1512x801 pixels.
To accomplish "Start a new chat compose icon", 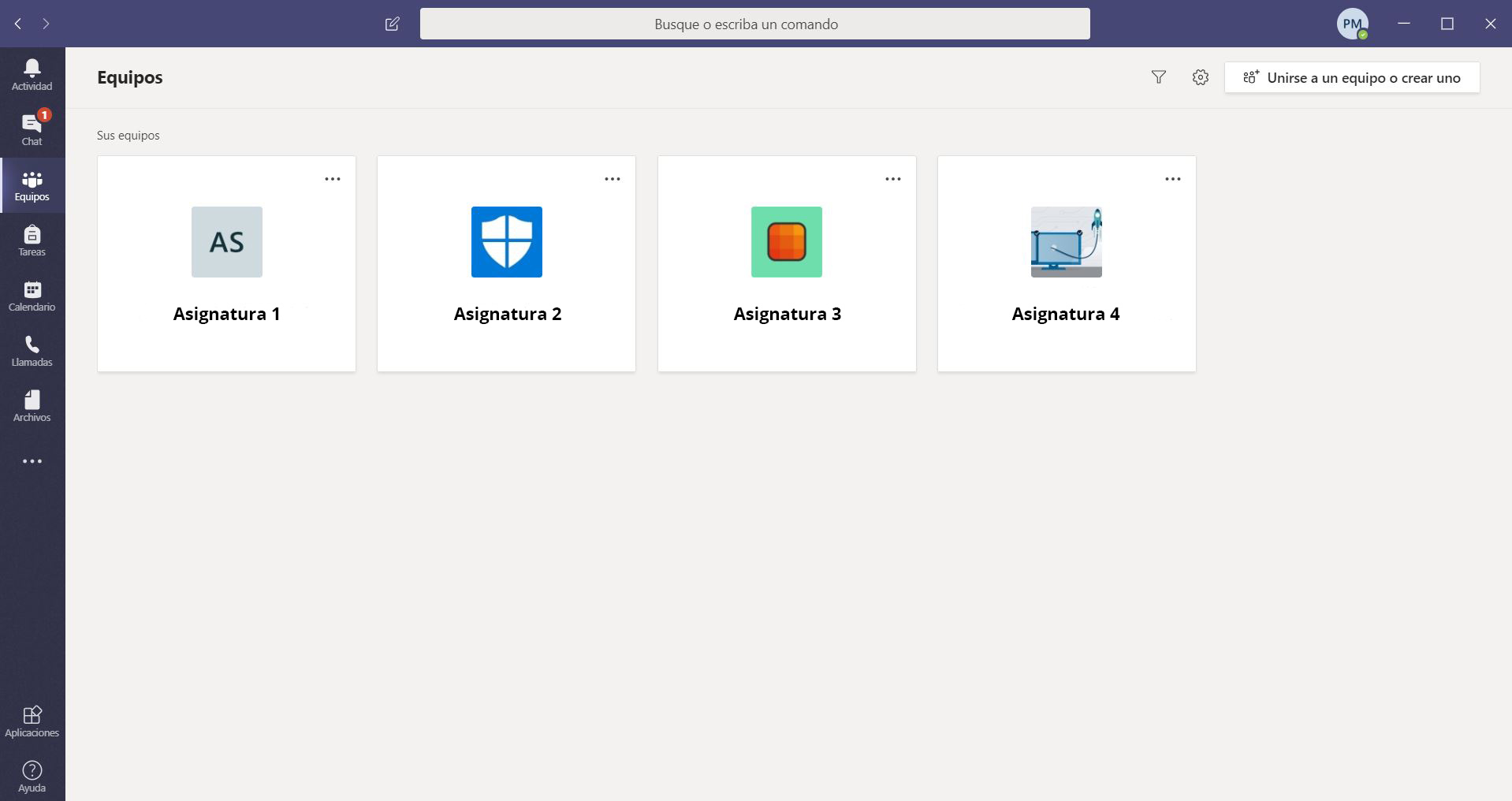I will 392,24.
